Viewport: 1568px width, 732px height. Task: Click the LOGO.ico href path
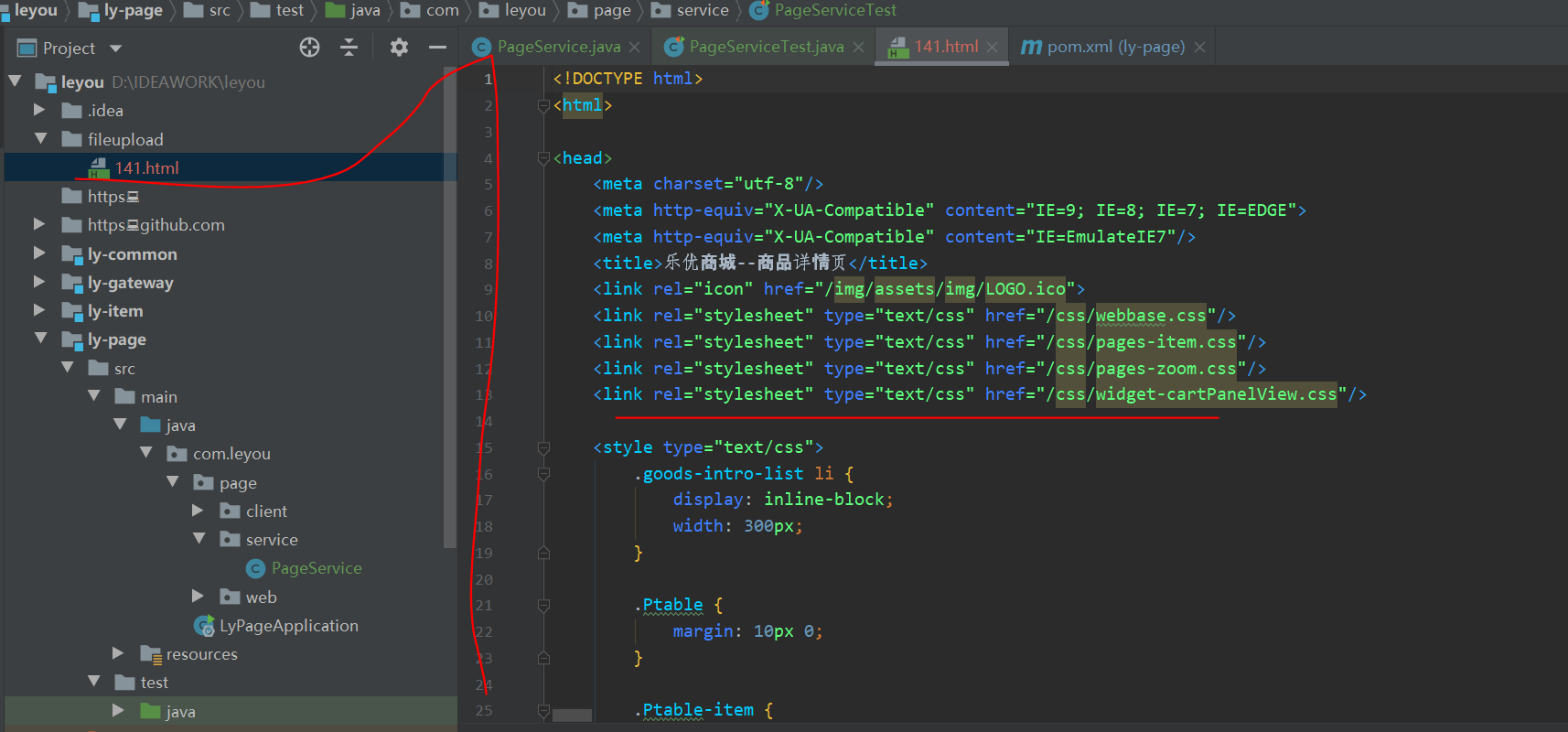[1025, 289]
